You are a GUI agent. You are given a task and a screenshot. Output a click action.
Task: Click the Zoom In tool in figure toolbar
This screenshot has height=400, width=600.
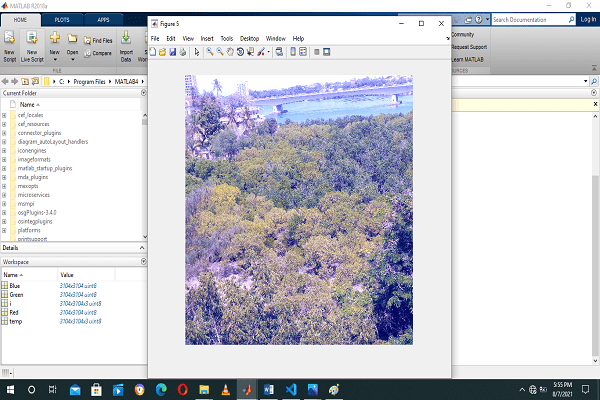pyautogui.click(x=211, y=51)
